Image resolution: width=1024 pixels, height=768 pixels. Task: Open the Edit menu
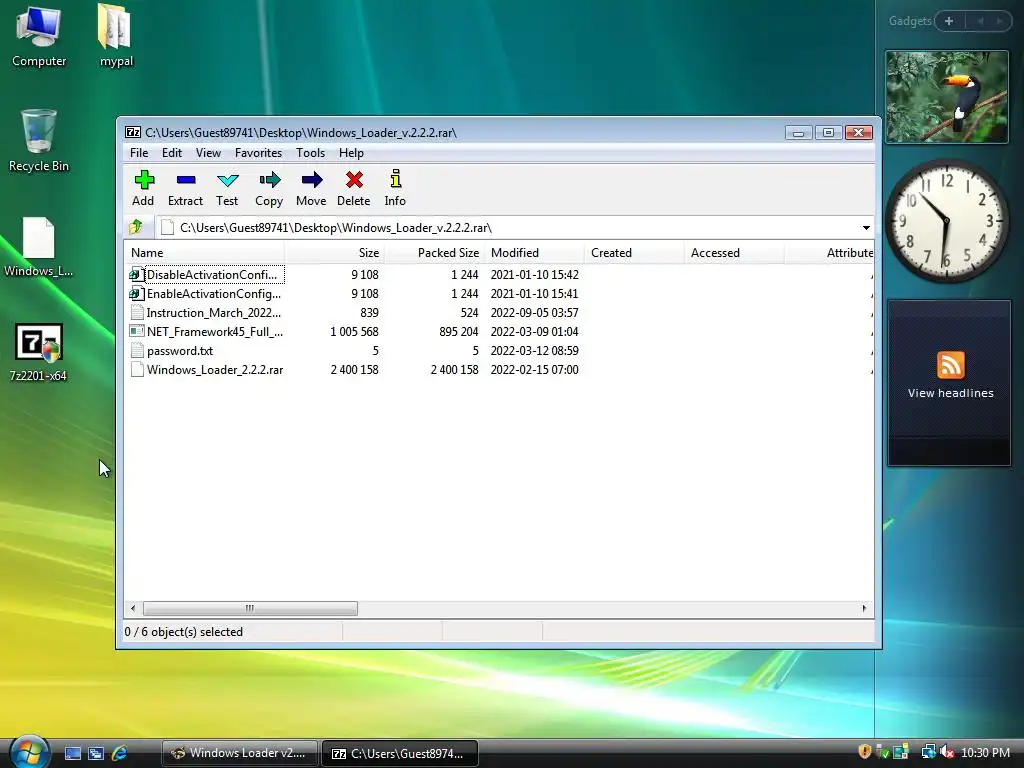point(172,153)
